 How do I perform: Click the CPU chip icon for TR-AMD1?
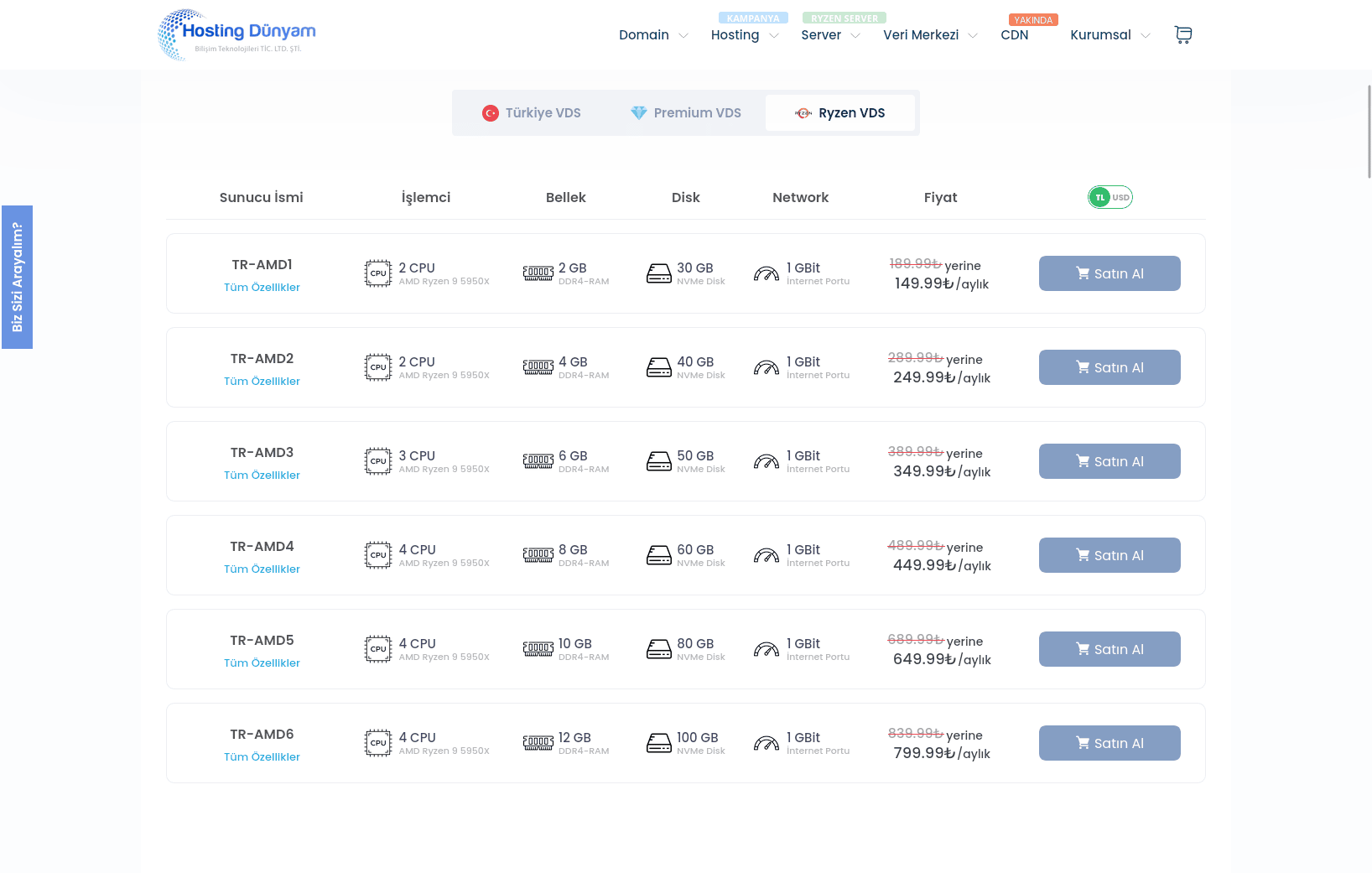tap(378, 273)
